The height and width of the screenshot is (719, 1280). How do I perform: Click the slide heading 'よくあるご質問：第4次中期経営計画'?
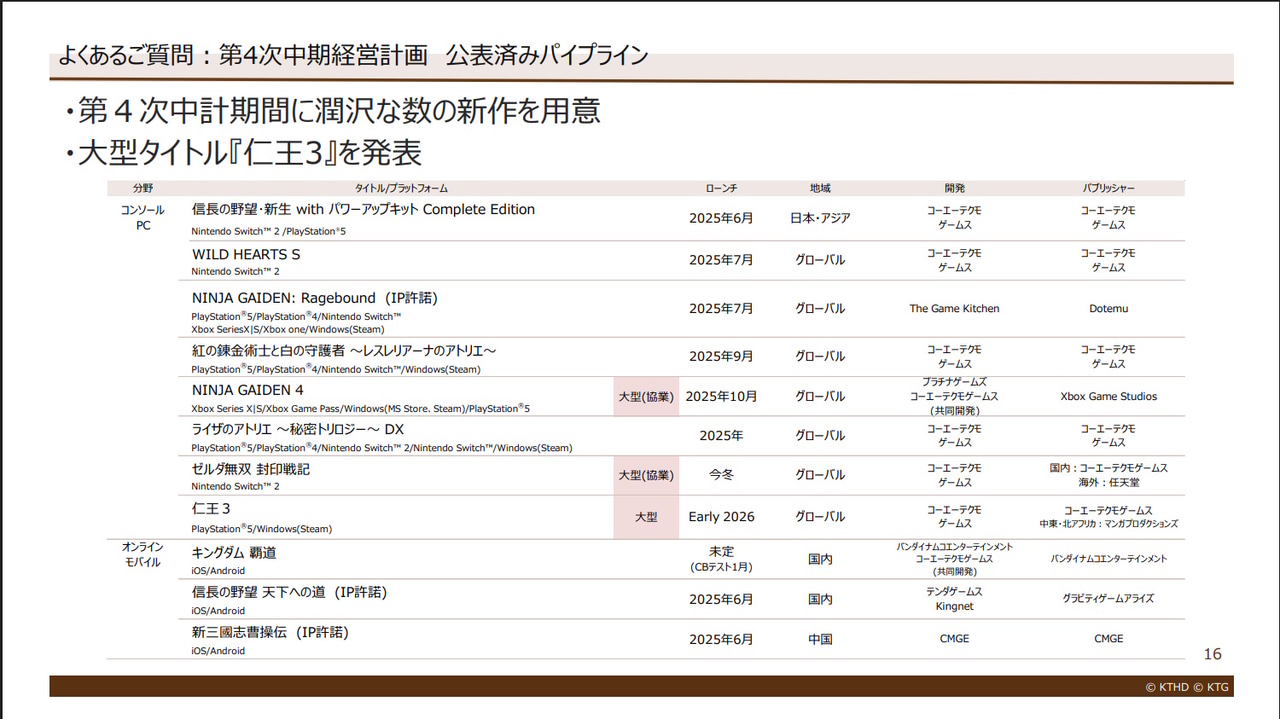(x=242, y=56)
